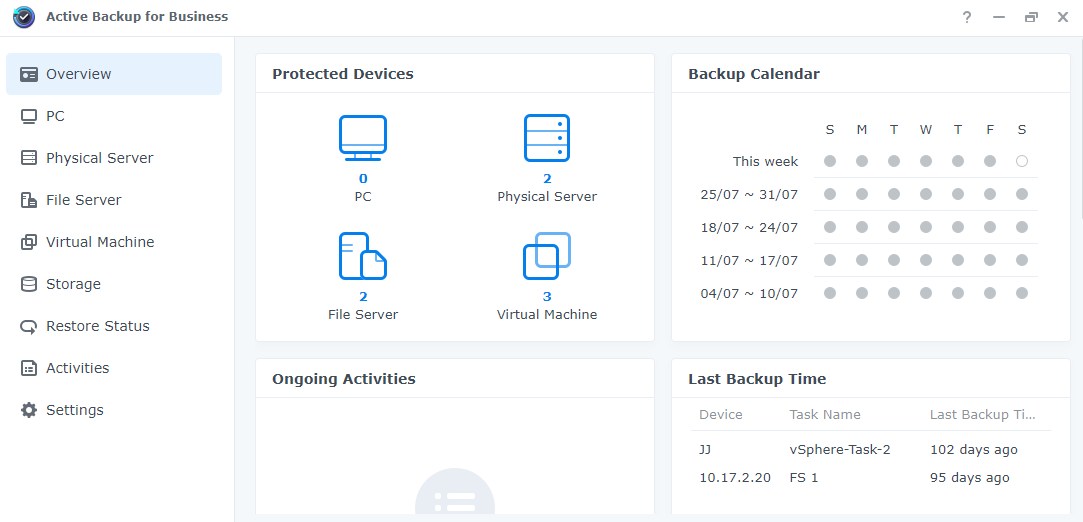Click the 95 days ago entry
1083x522 pixels.
coord(970,477)
